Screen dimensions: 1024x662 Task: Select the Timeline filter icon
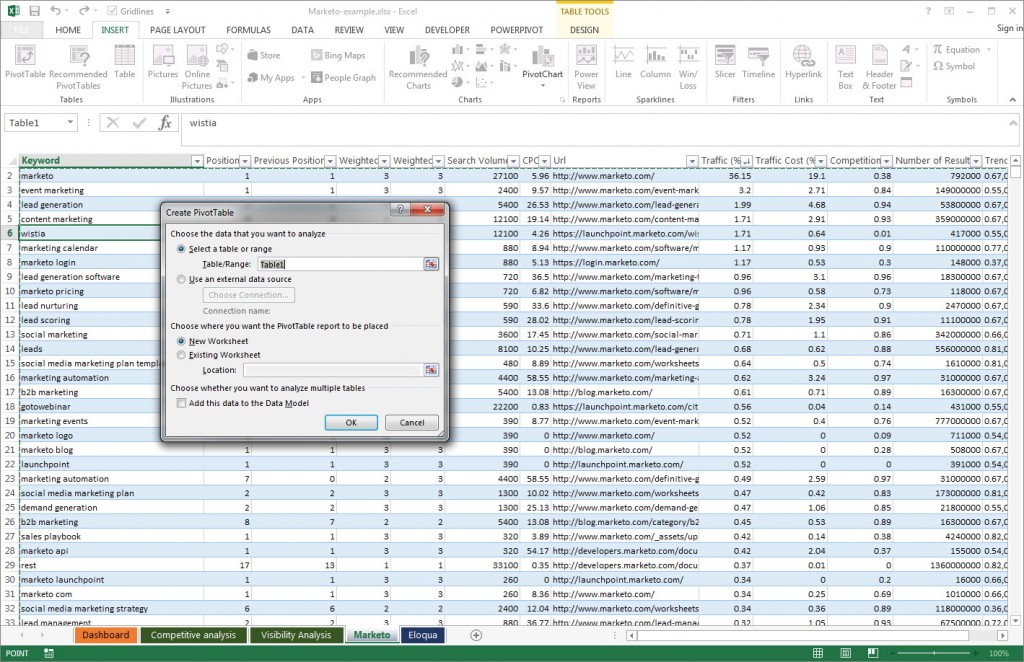coord(759,62)
